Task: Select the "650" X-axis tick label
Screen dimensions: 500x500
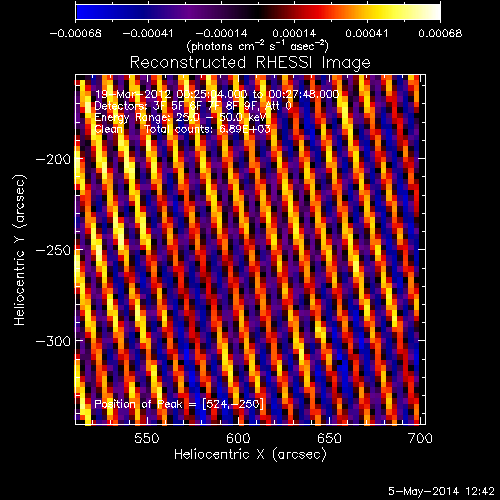Action: click(x=329, y=438)
